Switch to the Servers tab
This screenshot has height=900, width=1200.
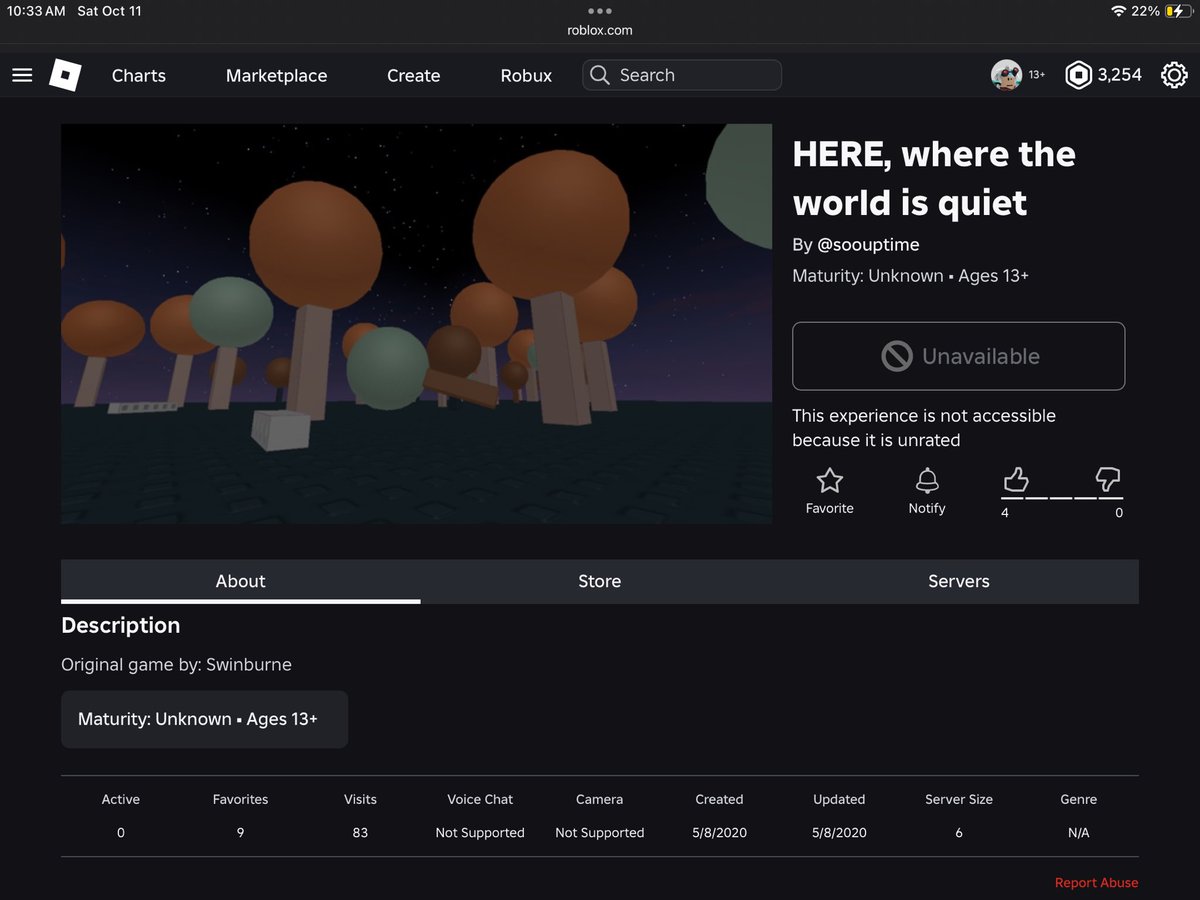(x=959, y=581)
